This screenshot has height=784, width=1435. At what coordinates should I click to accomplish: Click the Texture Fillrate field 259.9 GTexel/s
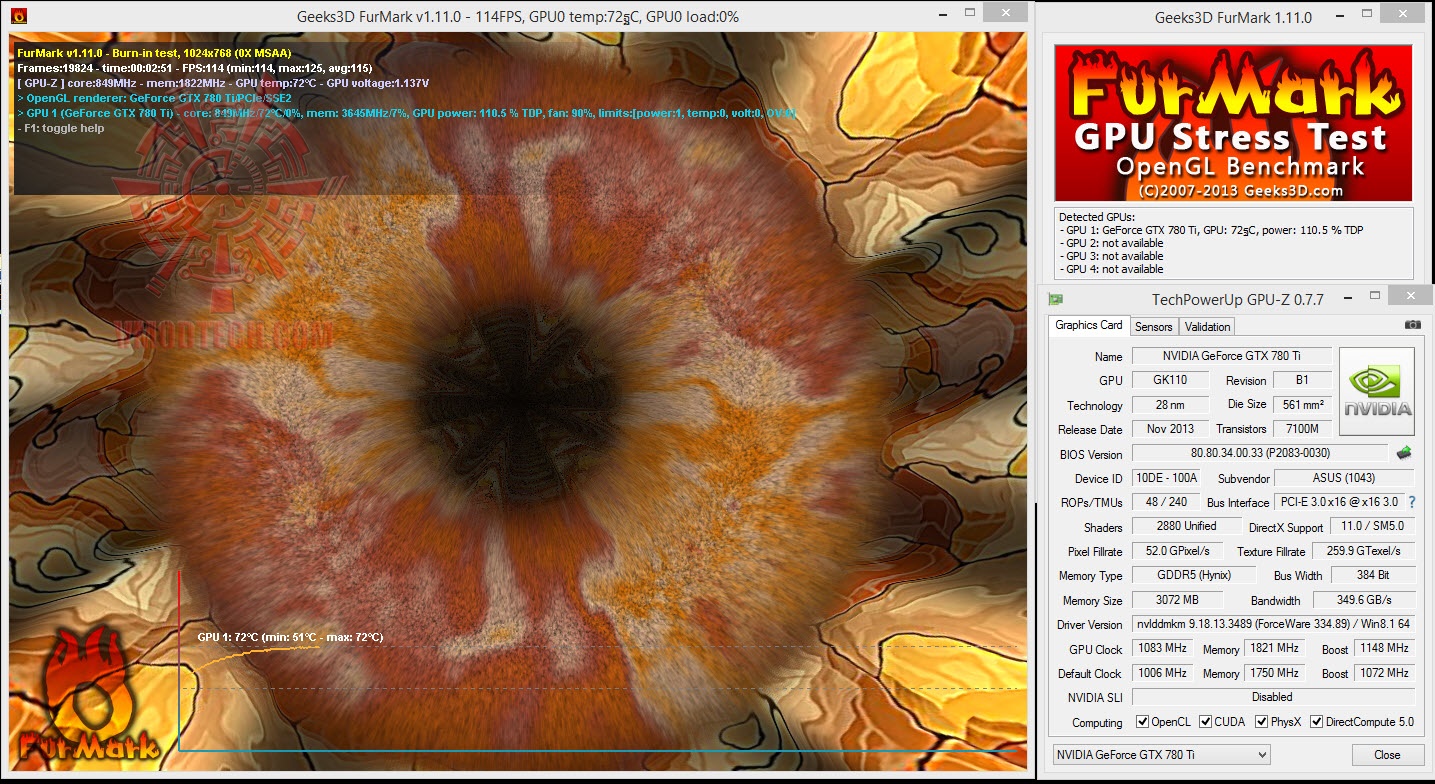(1362, 551)
